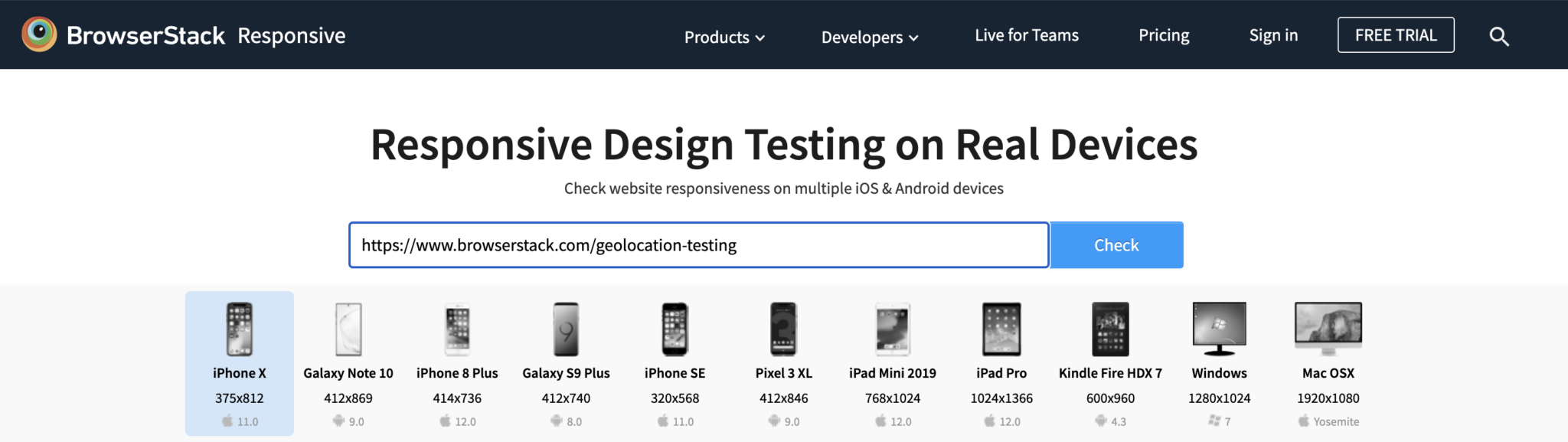Select the Kindle Fire HDX 7 icon
Screen dimensions: 1568x442
tap(1110, 329)
